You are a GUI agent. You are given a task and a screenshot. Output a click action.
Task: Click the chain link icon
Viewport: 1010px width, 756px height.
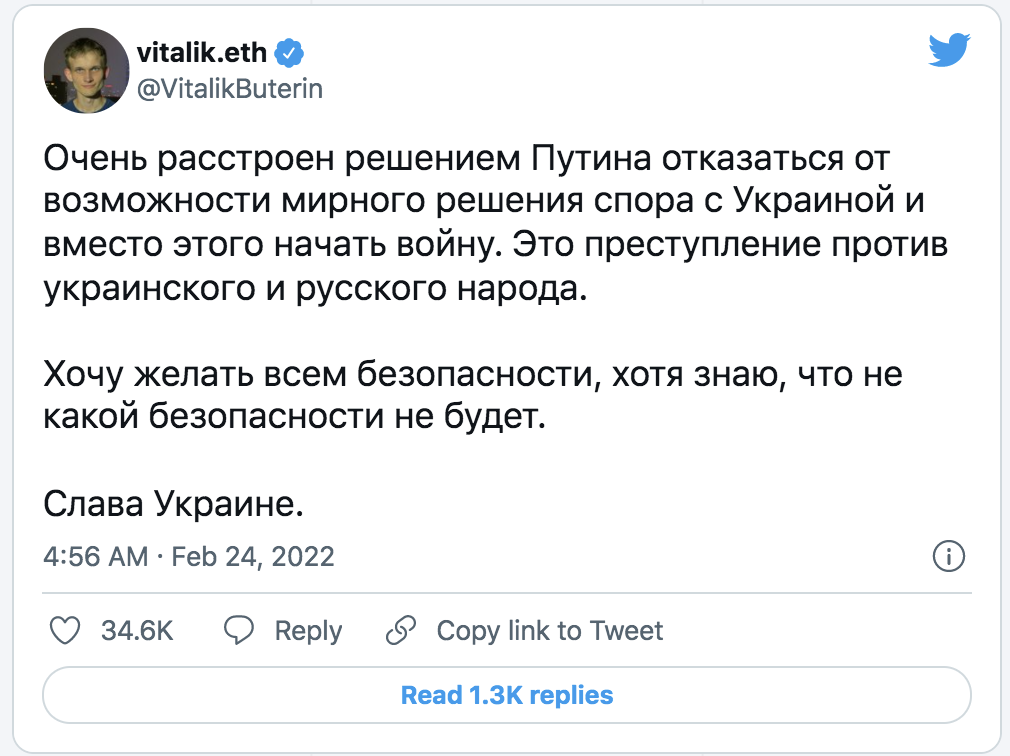click(400, 631)
